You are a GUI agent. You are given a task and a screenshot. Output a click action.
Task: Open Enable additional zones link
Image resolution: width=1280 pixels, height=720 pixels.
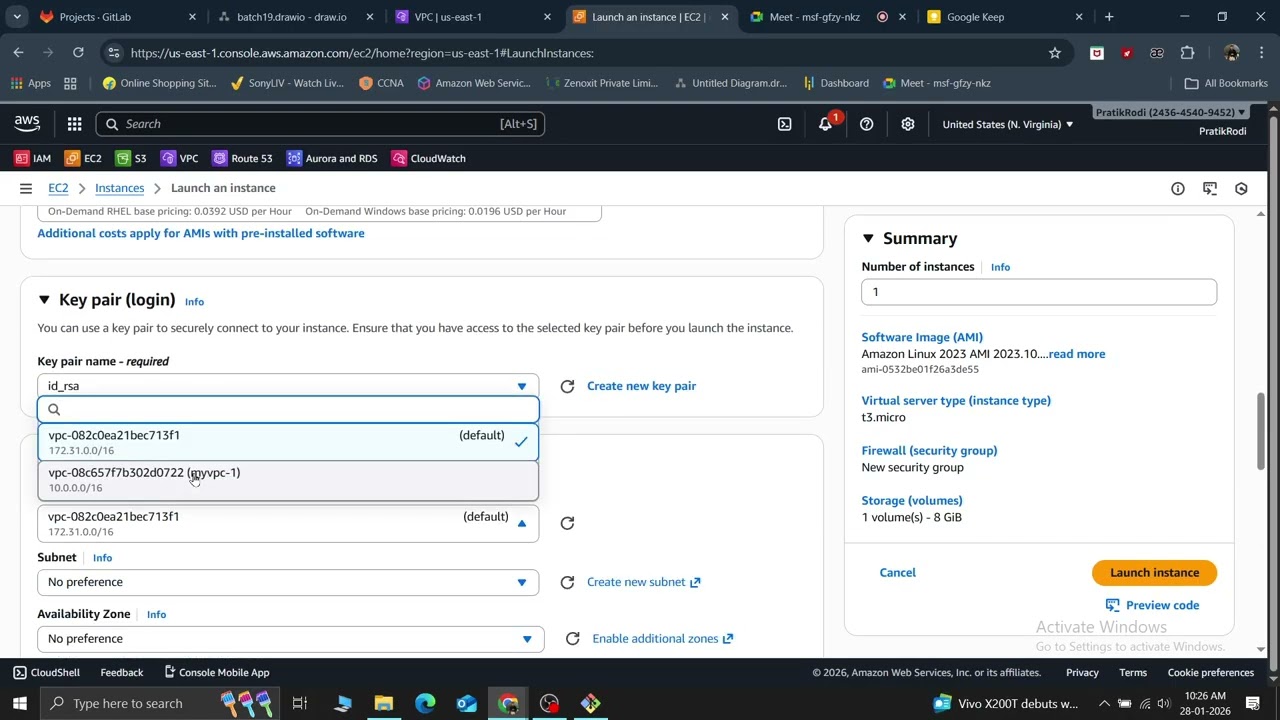point(662,638)
